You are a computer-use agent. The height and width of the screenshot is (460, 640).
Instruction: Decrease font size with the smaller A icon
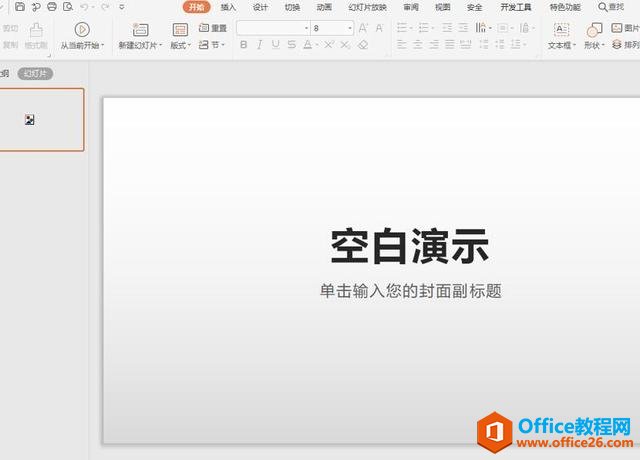point(379,28)
